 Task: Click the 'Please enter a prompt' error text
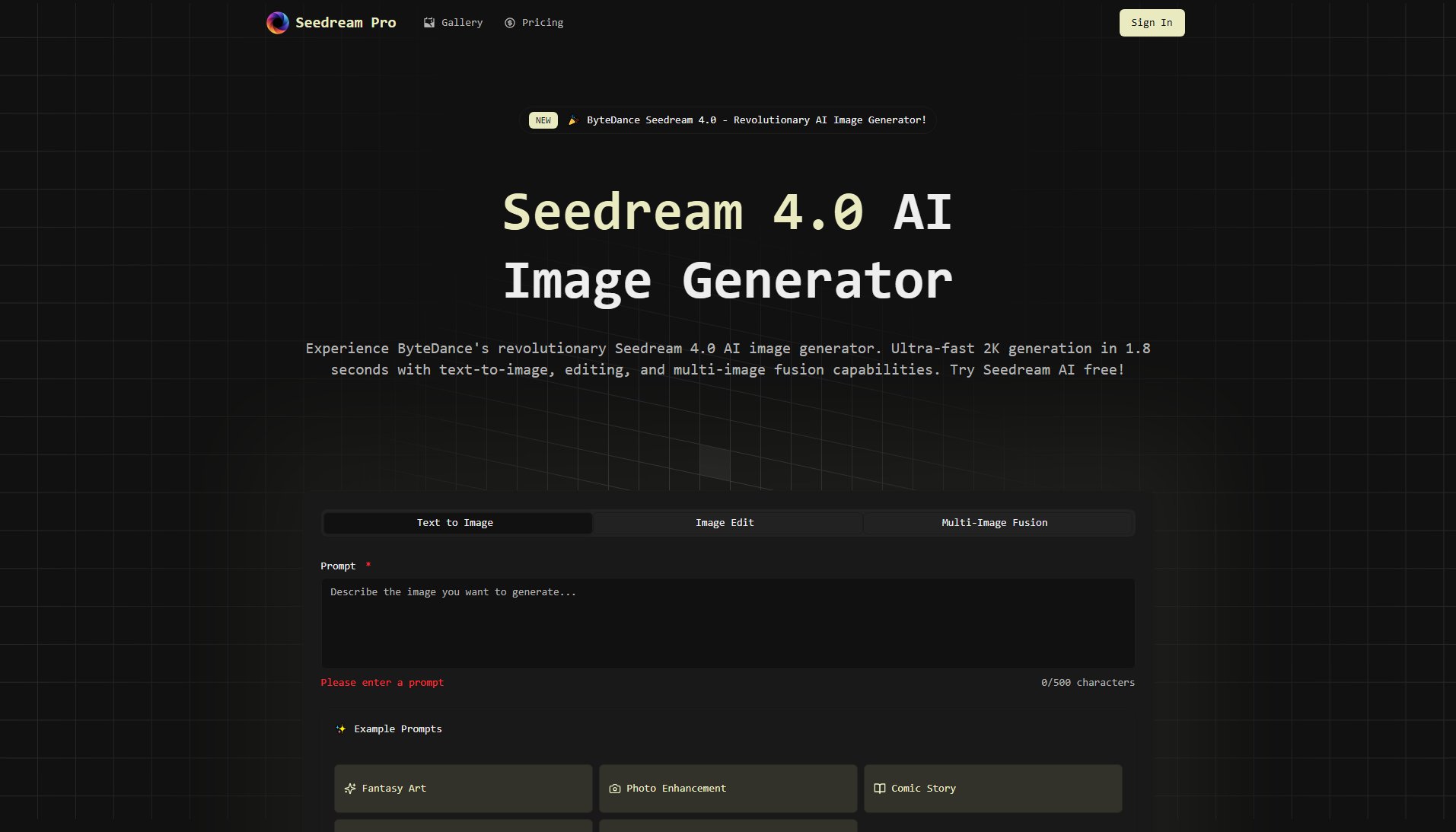[382, 683]
